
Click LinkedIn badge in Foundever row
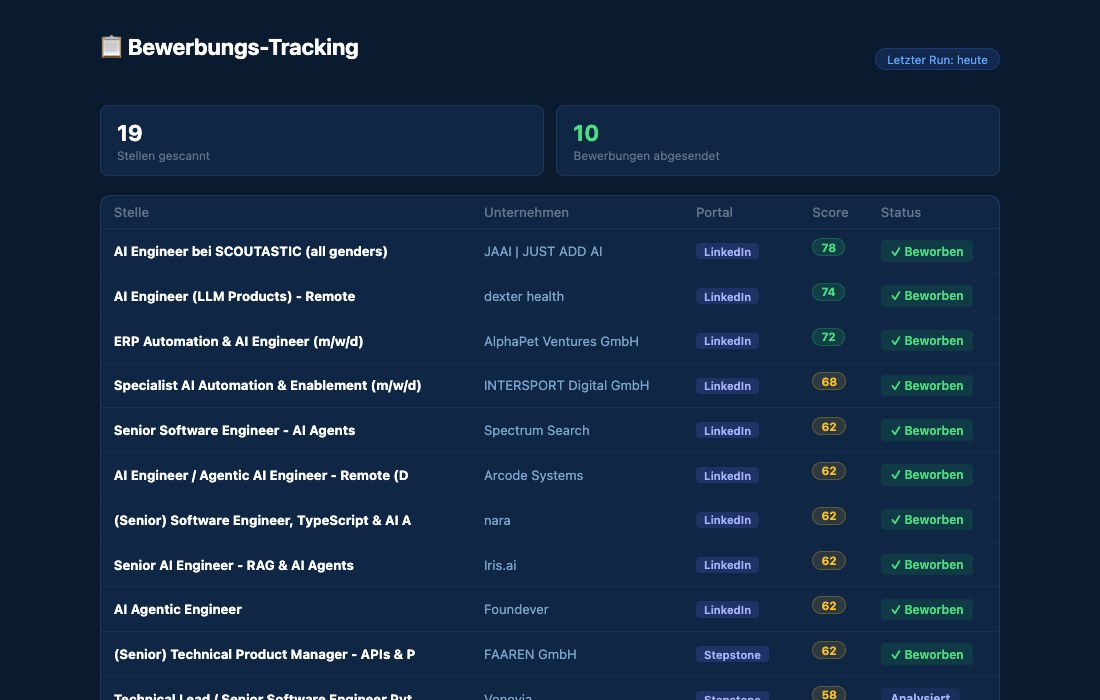point(727,610)
